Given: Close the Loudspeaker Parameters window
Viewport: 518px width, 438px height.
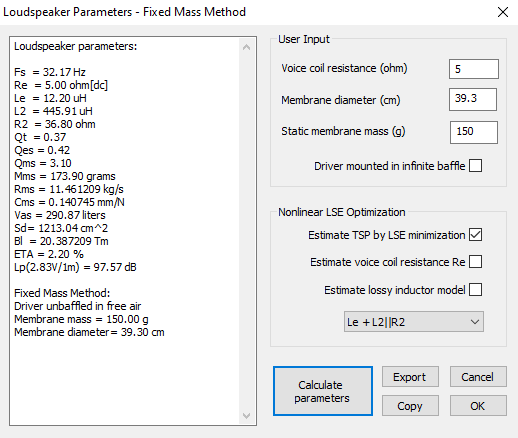Looking at the screenshot, I should click(503, 12).
